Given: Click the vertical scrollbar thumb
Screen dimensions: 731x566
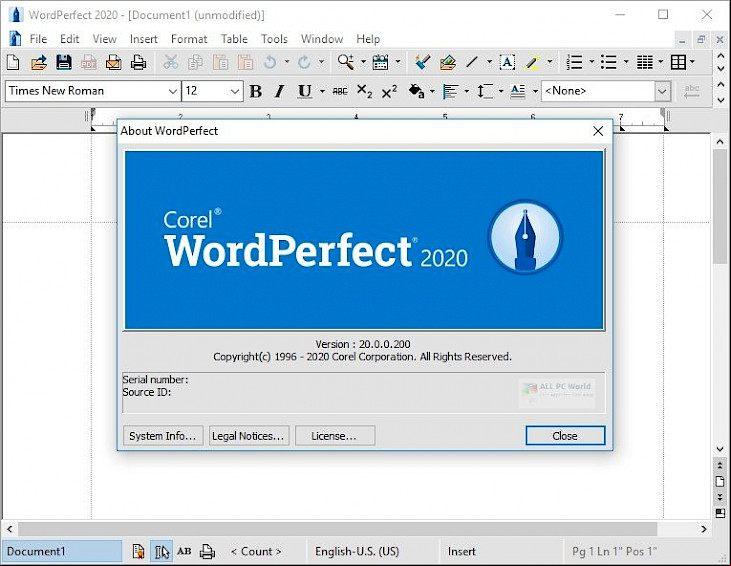Looking at the screenshot, I should coord(720,207).
